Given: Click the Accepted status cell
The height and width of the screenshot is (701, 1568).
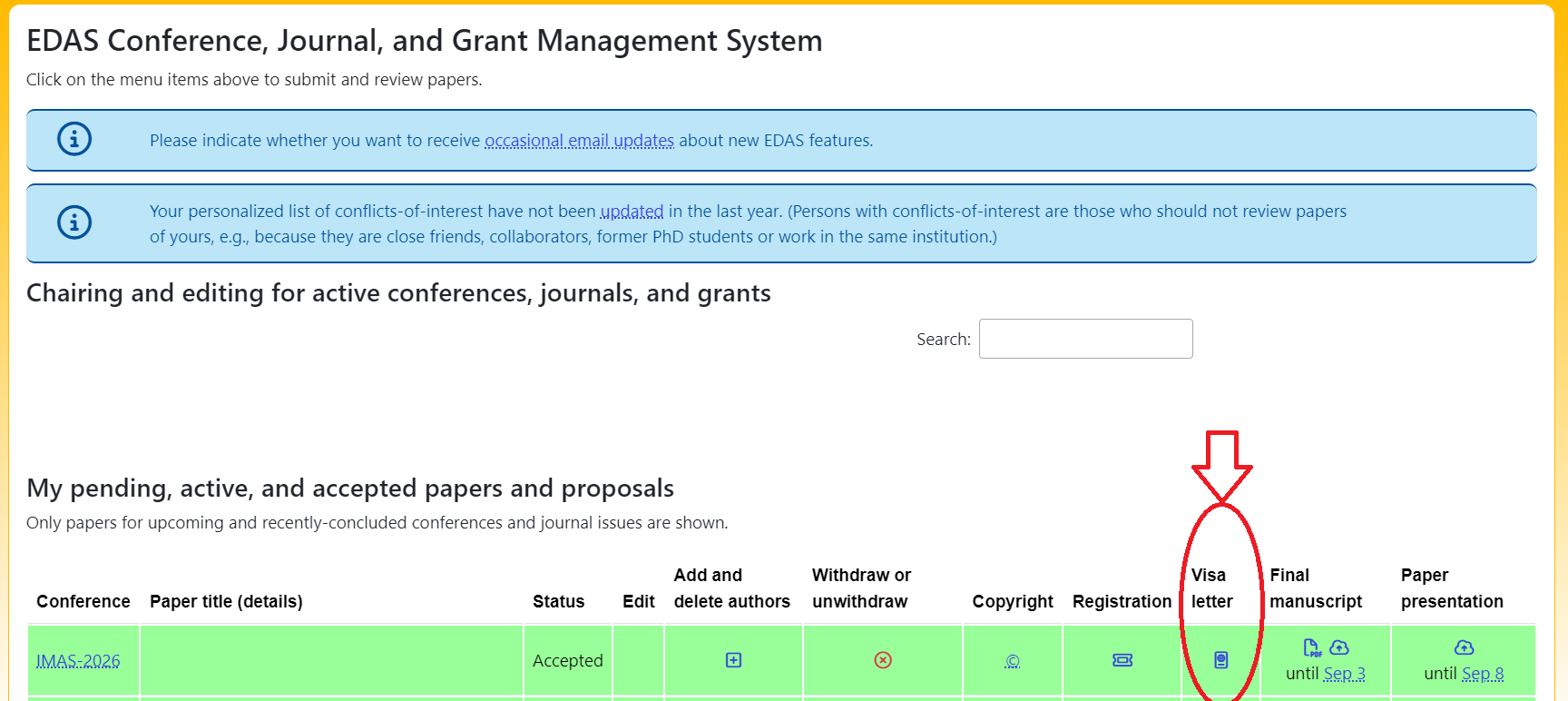Looking at the screenshot, I should pos(568,660).
